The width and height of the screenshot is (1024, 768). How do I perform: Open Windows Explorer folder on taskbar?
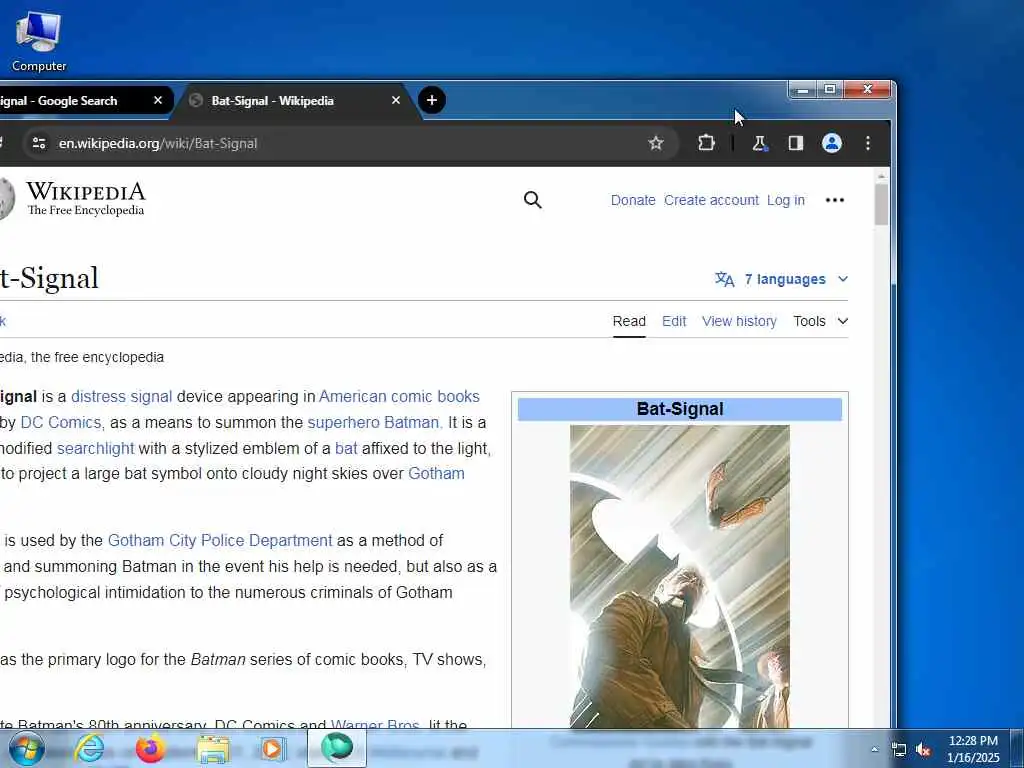tap(212, 749)
